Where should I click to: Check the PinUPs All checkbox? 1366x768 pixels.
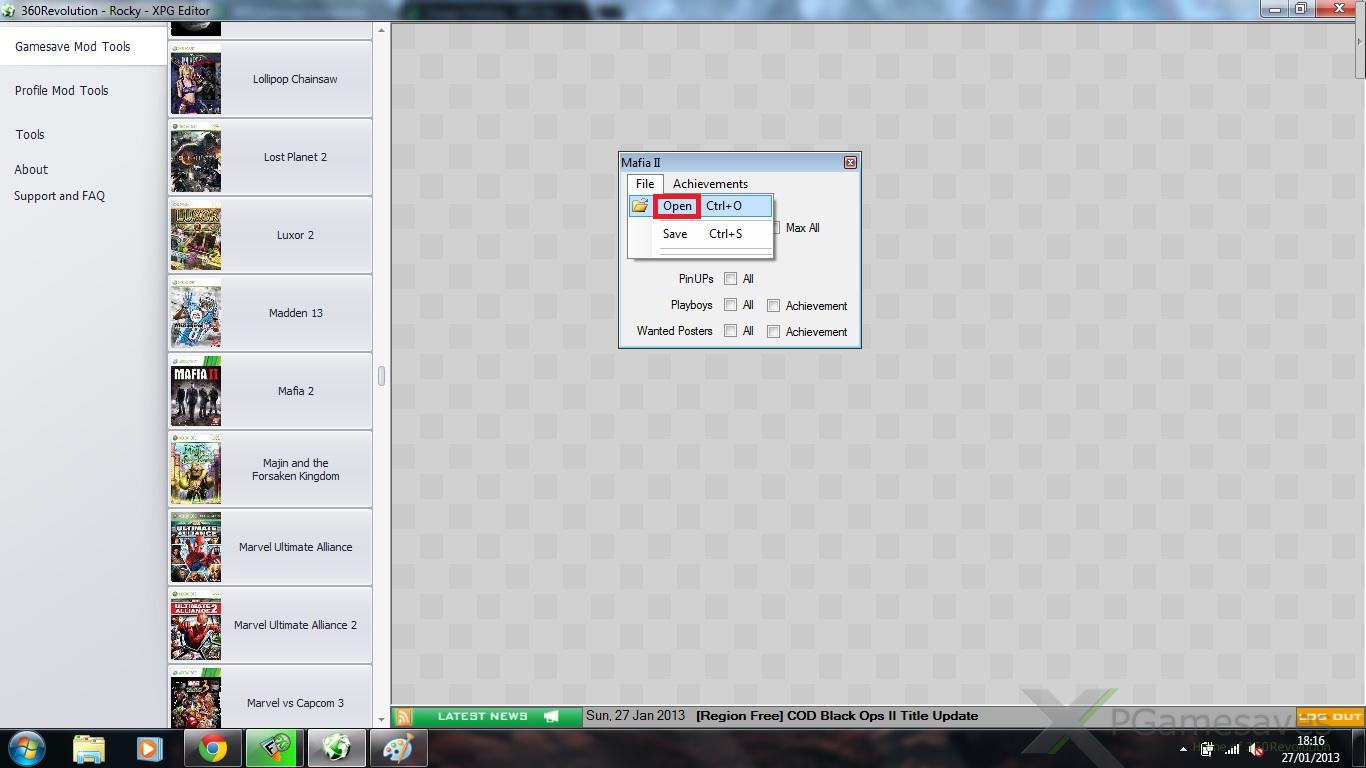731,279
